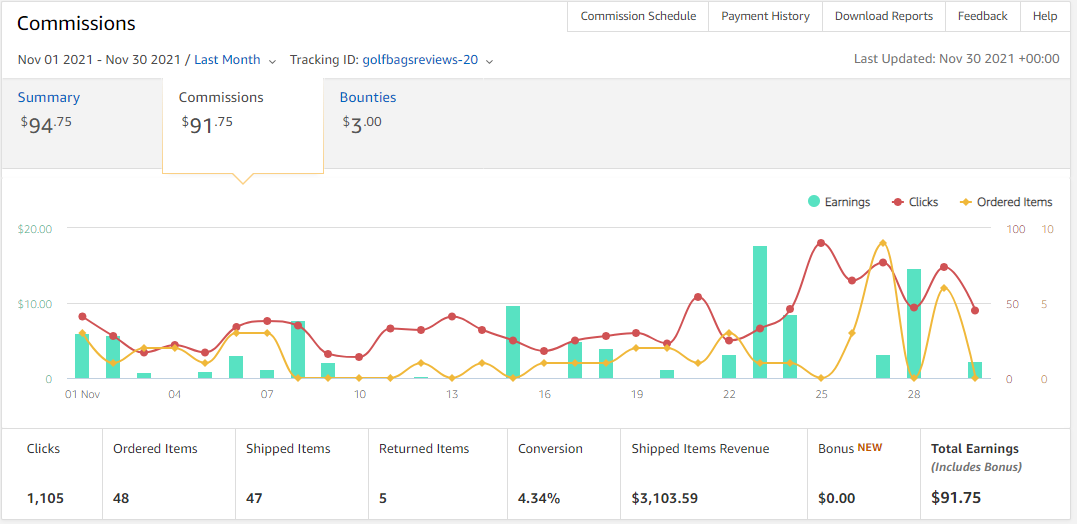Open the Help menu item

point(1045,16)
